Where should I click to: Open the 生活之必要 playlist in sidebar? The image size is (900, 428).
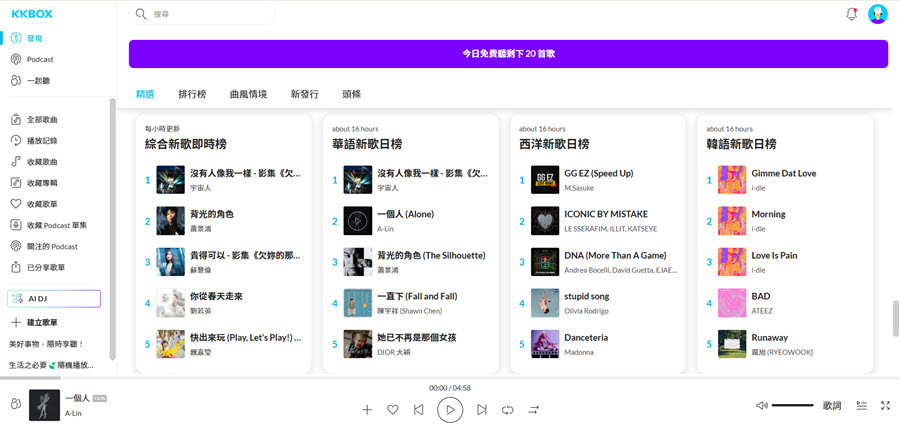point(52,365)
